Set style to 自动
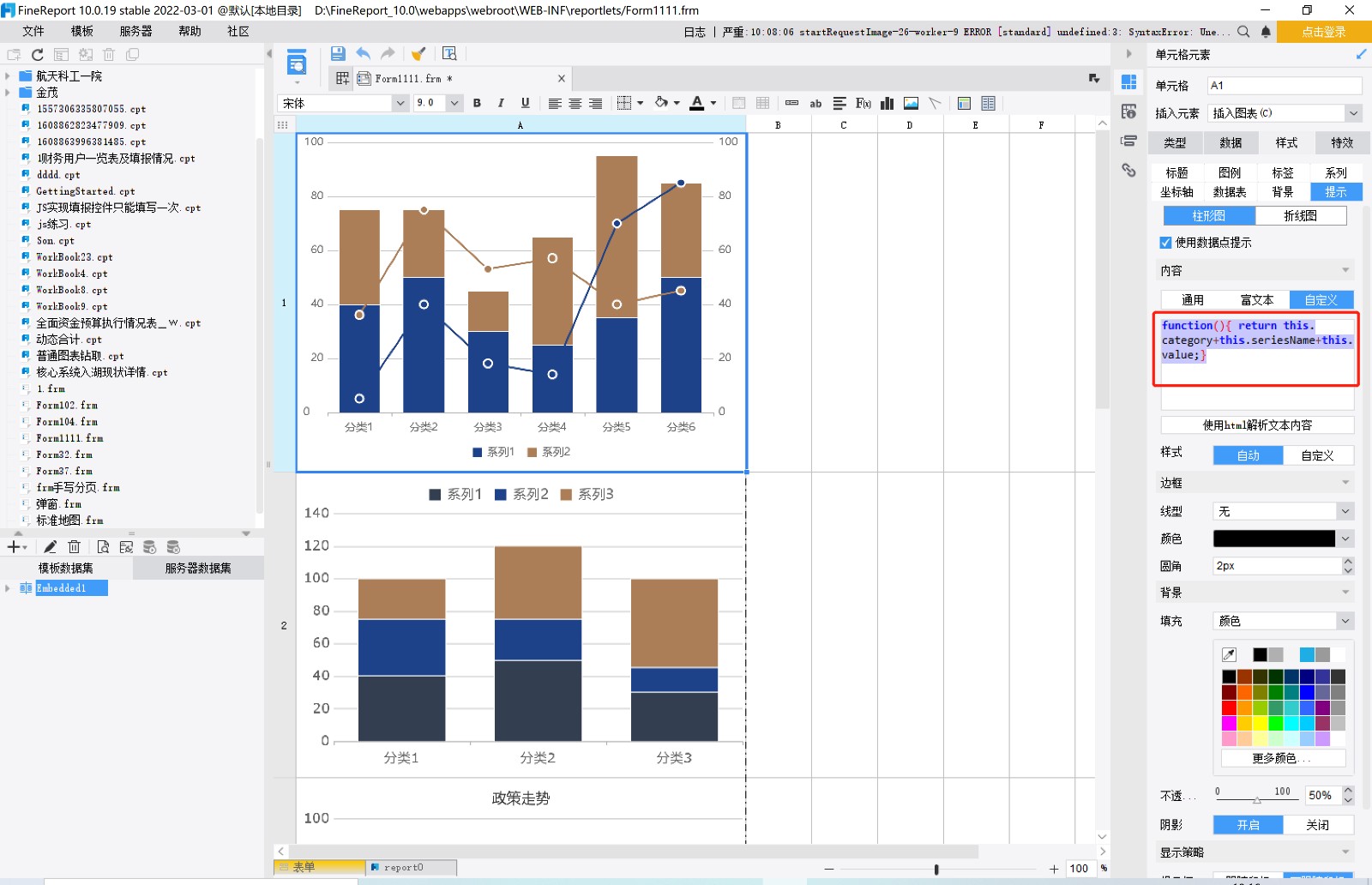This screenshot has height=885, width=1372. (1249, 455)
